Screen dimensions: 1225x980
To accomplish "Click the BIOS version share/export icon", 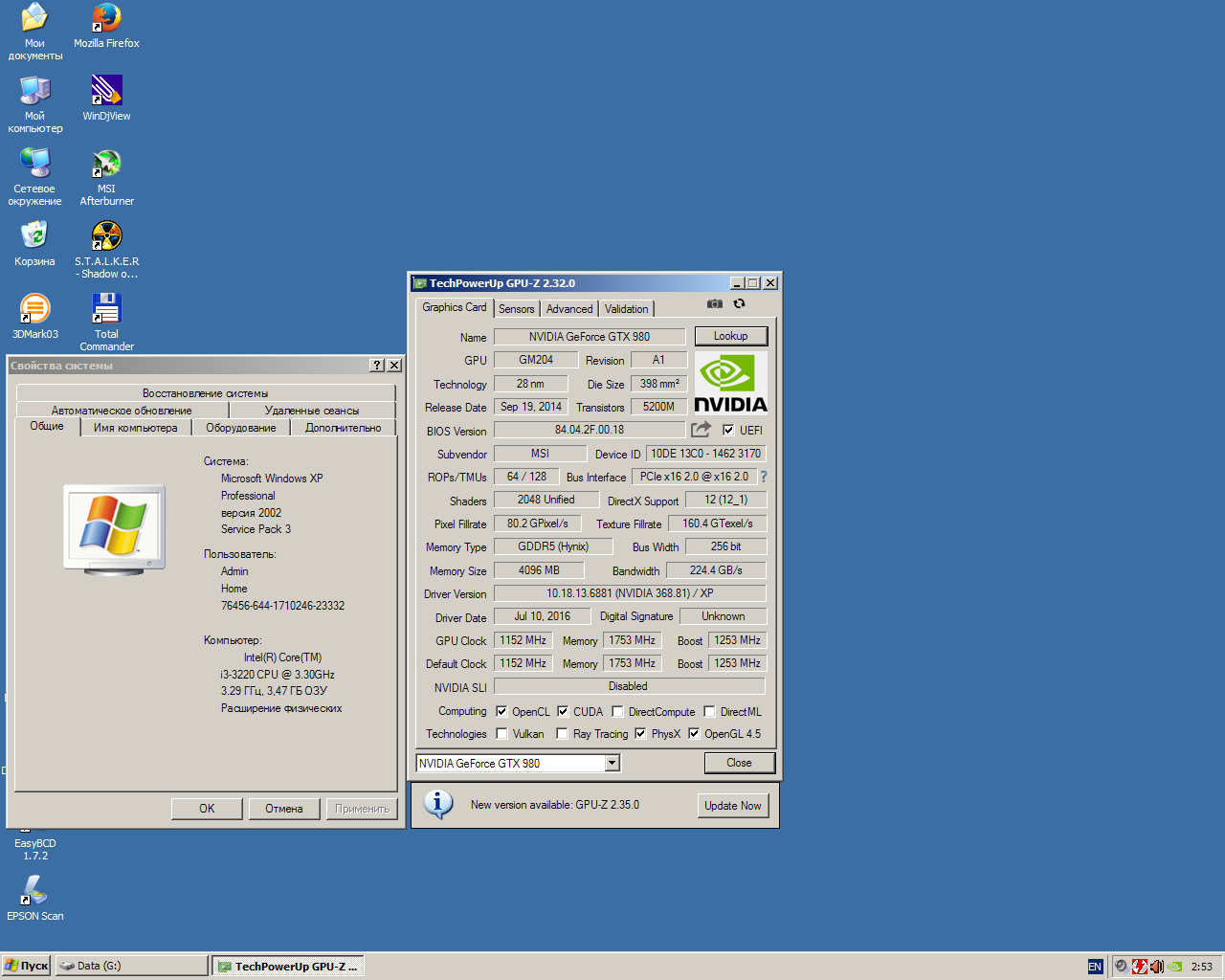I will (x=702, y=430).
